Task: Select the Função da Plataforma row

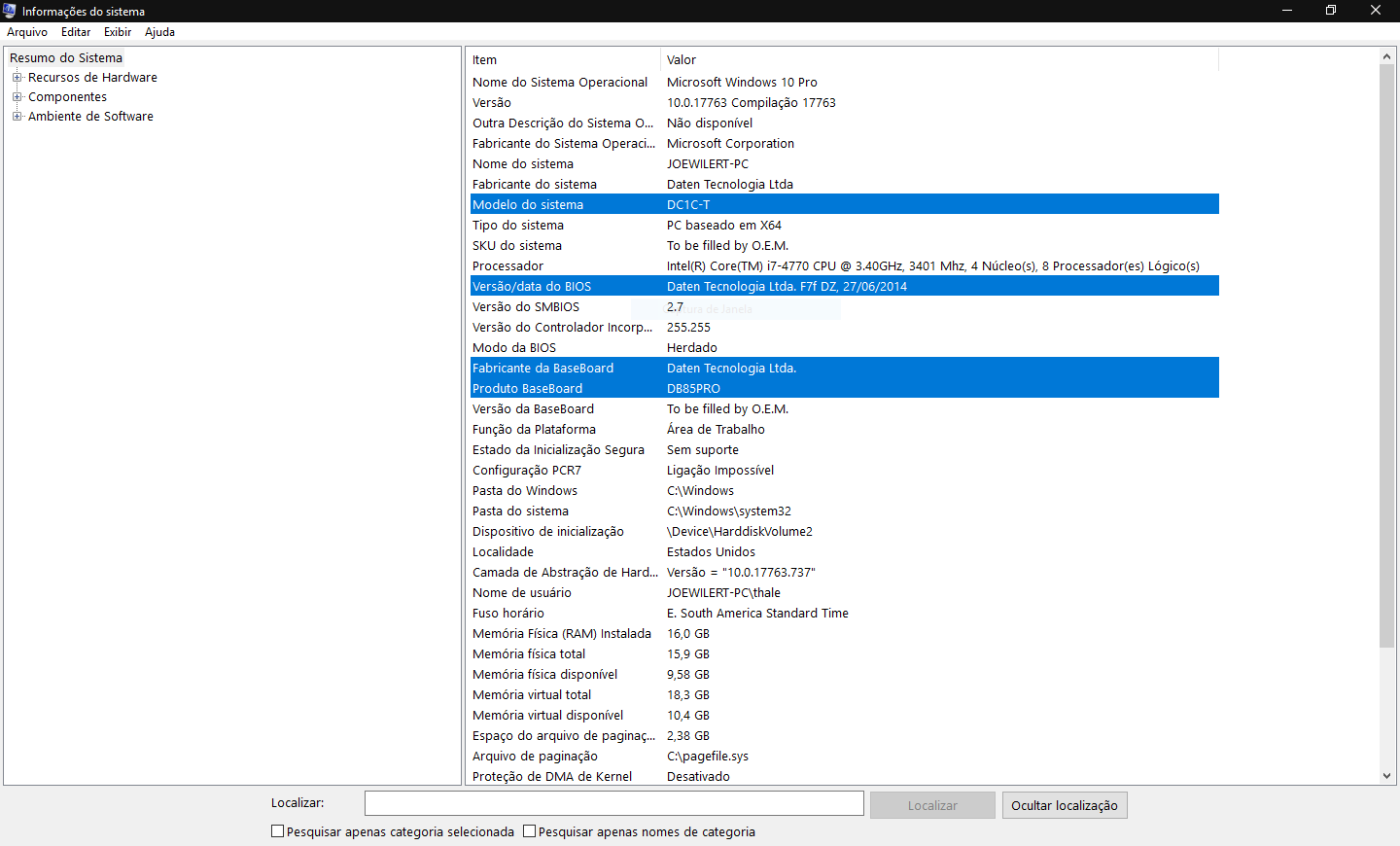Action: 844,430
